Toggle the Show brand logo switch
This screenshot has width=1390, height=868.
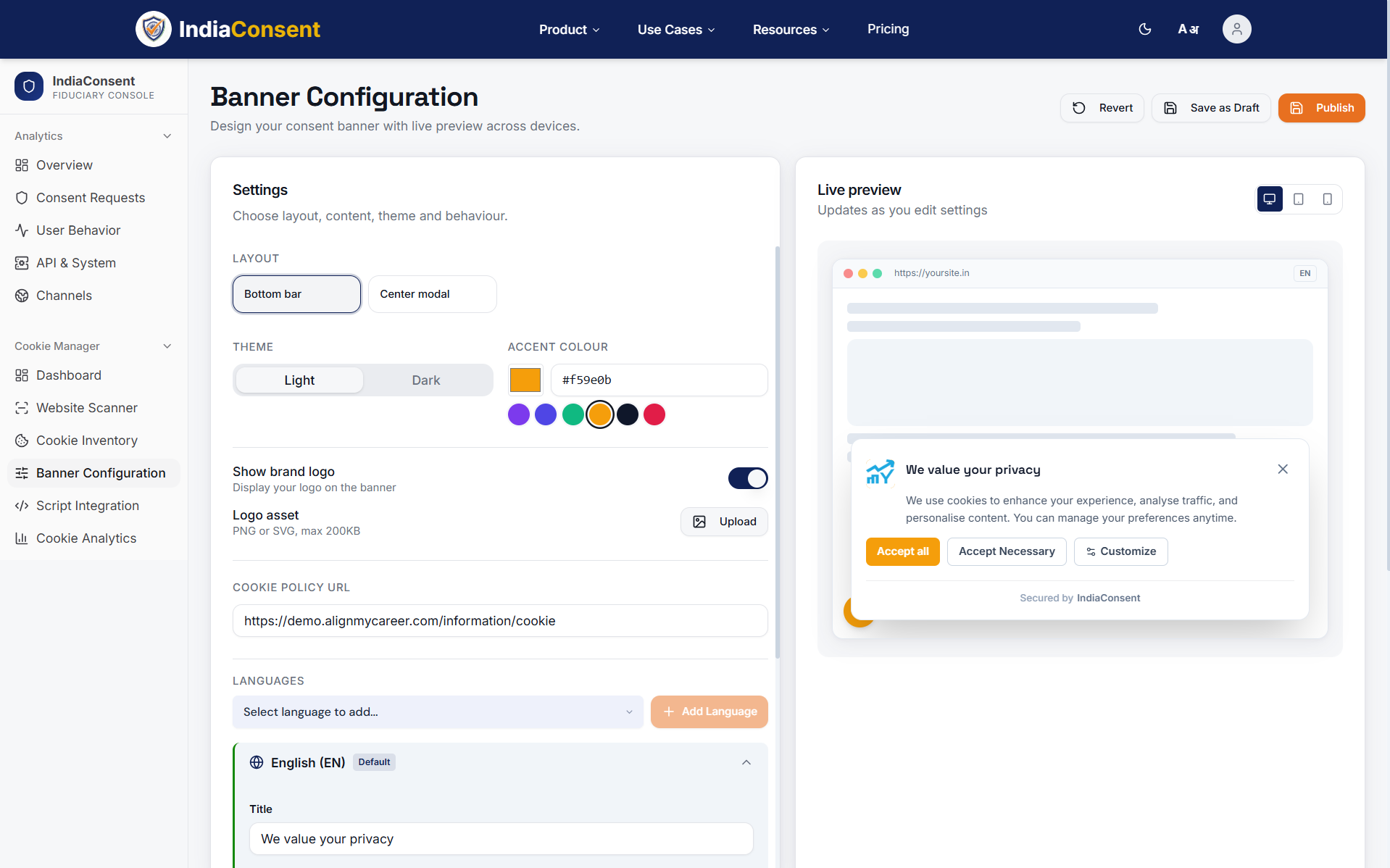pyautogui.click(x=748, y=478)
